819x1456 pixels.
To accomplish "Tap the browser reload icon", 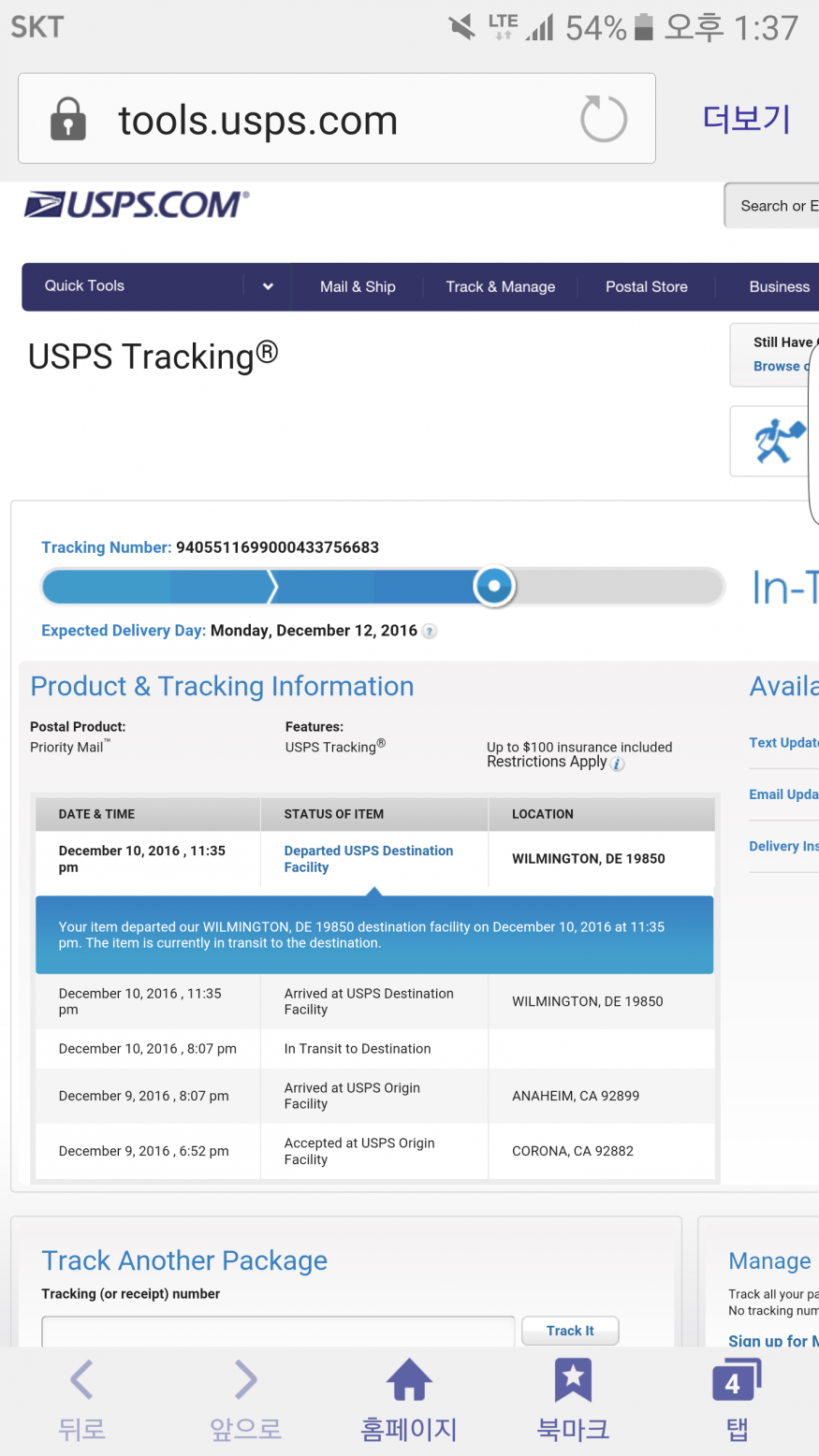I will tap(603, 120).
